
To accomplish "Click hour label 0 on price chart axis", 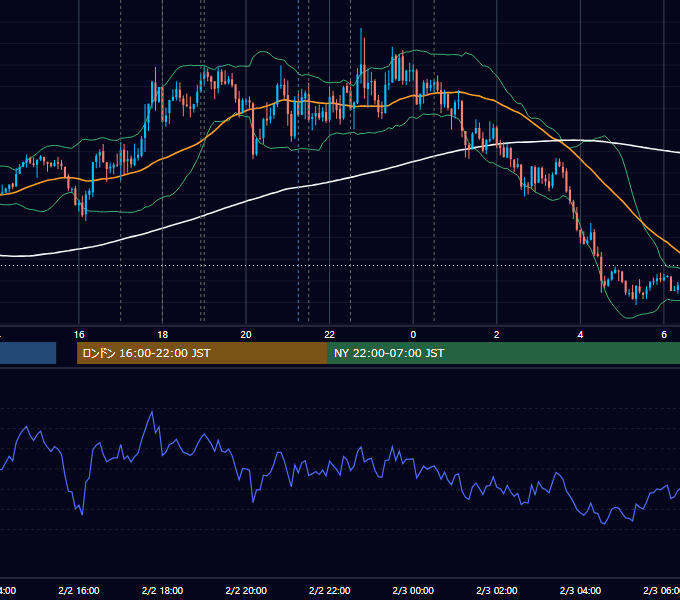I will pos(413,335).
